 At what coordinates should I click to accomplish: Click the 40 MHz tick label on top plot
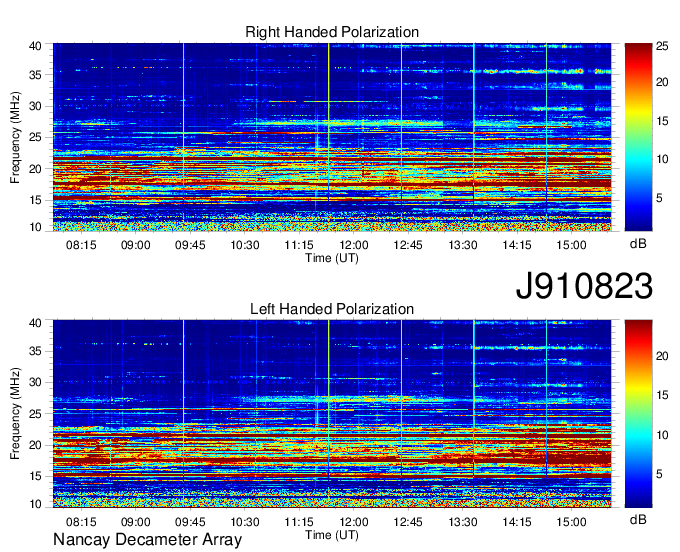pos(35,46)
